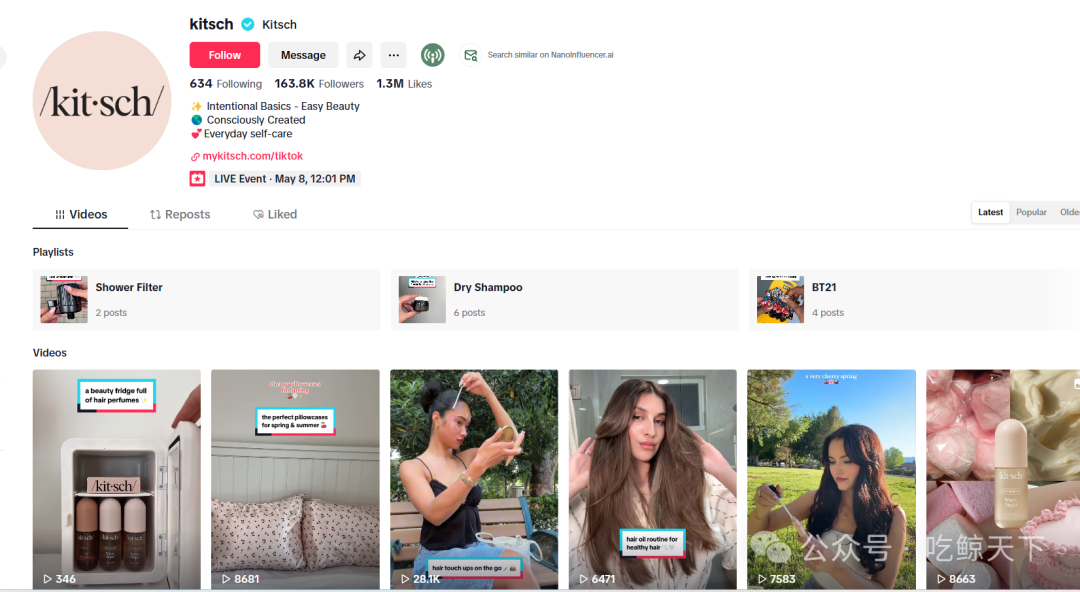Image resolution: width=1080 pixels, height=592 pixels.
Task: Open the very cherry spring video
Action: pos(832,479)
